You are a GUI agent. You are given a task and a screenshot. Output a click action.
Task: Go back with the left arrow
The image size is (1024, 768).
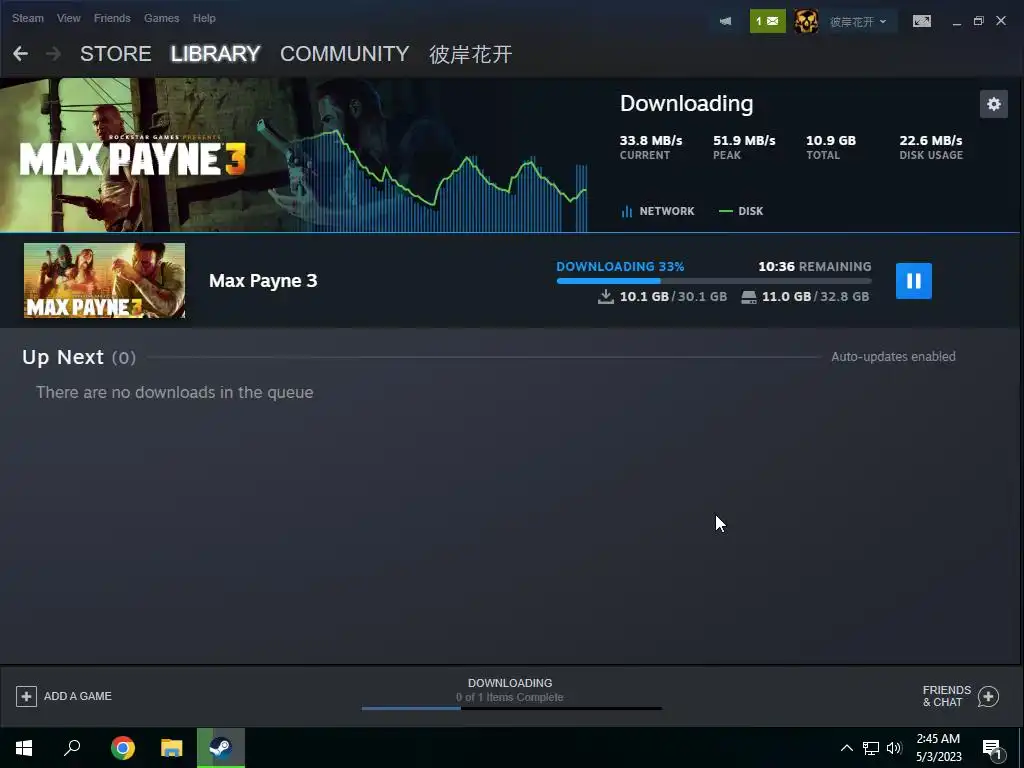pyautogui.click(x=20, y=54)
